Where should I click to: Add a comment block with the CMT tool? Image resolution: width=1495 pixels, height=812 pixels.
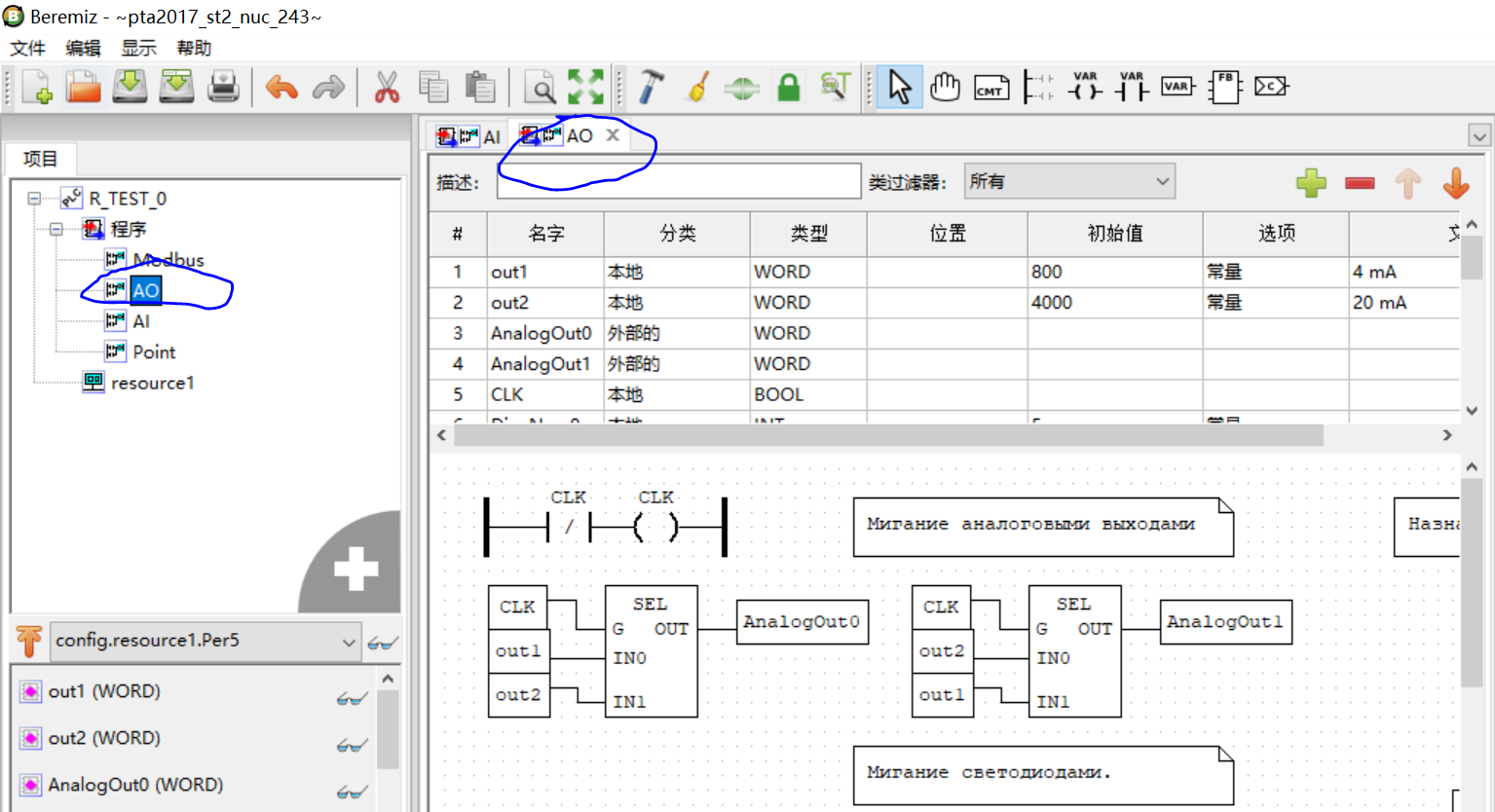[991, 86]
